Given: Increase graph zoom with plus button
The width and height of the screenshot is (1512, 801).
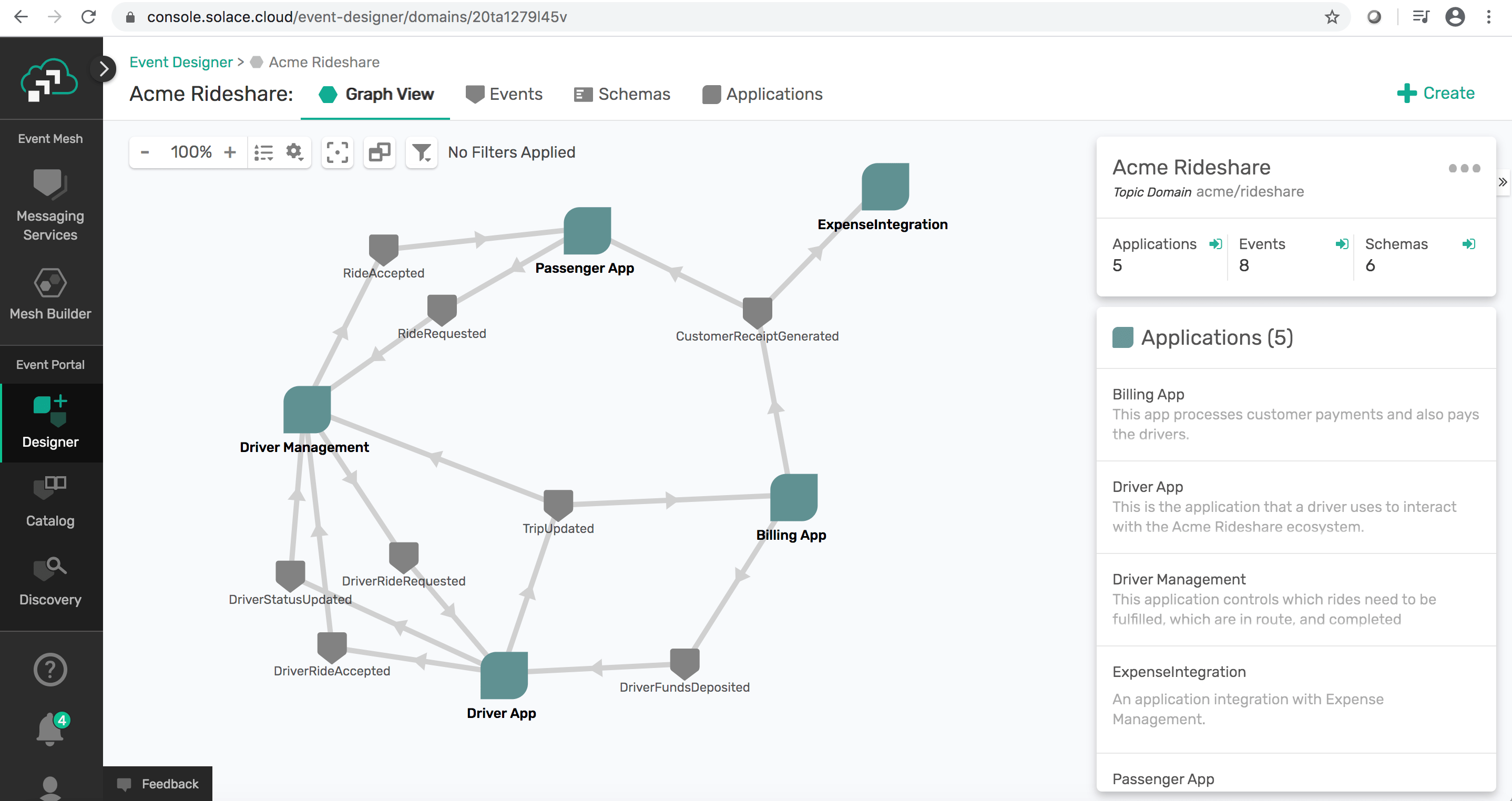Looking at the screenshot, I should 230,152.
